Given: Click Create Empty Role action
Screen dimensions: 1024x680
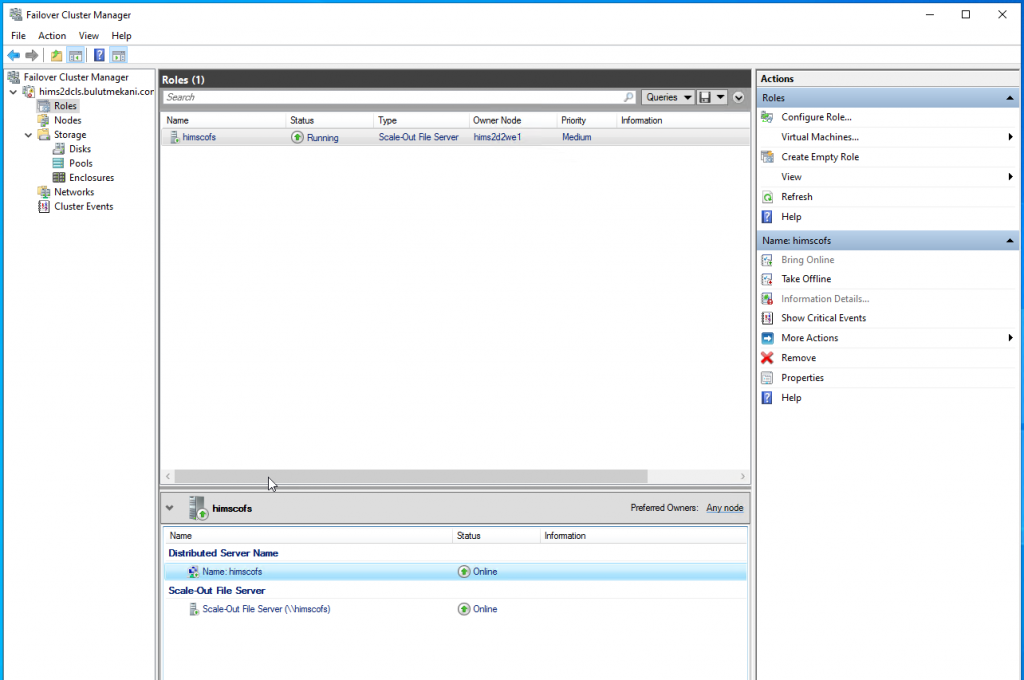Looking at the screenshot, I should point(820,157).
